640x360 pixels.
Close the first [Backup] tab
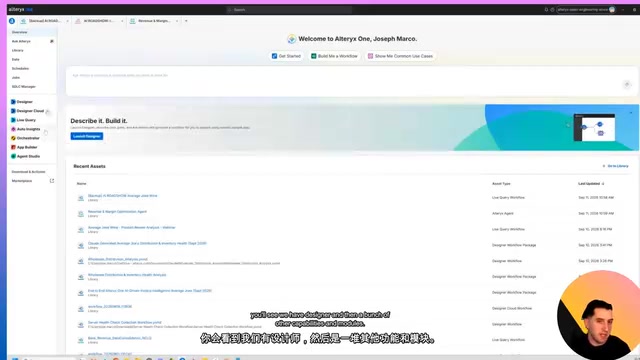[x=67, y=21]
